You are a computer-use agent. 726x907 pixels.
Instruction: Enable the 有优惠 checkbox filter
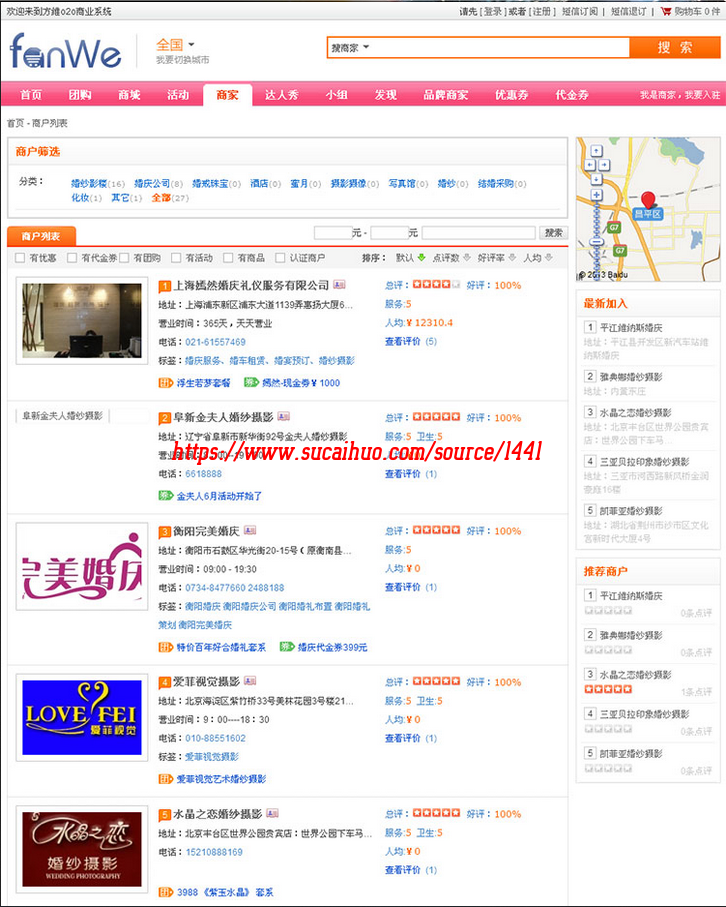(x=20, y=258)
